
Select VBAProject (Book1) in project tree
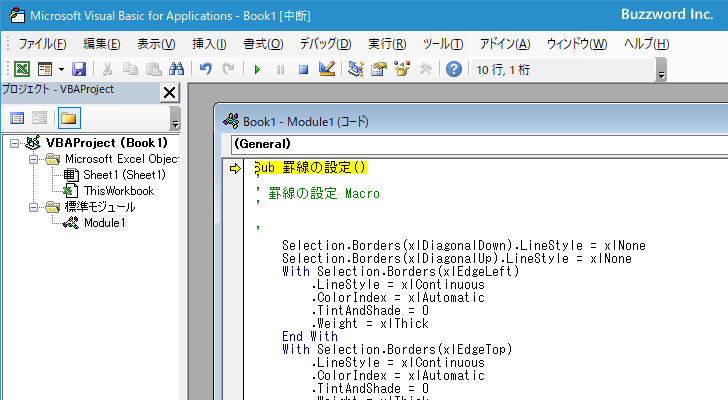[x=106, y=143]
